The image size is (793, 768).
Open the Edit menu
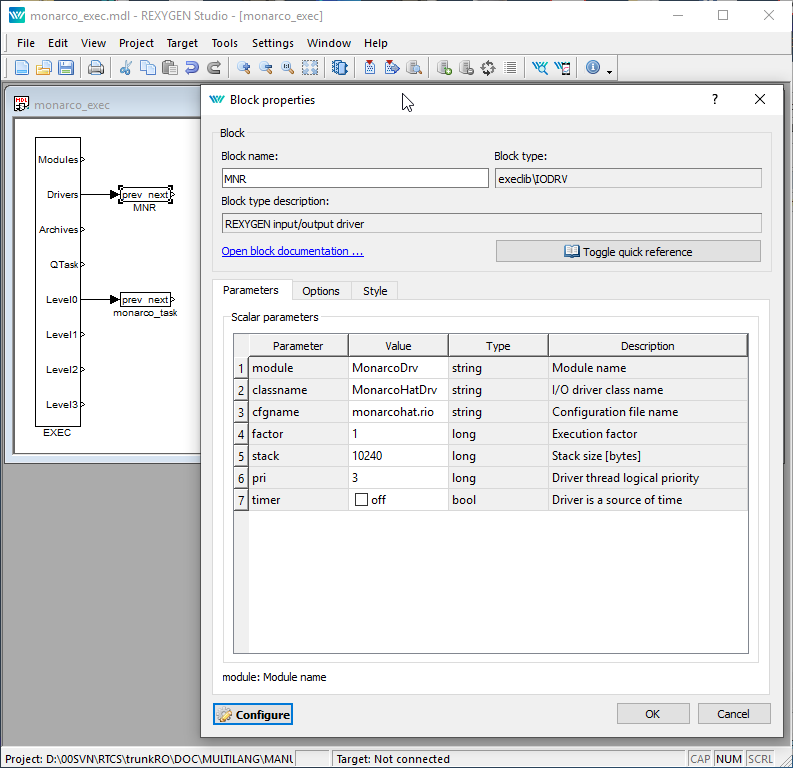pyautogui.click(x=58, y=43)
